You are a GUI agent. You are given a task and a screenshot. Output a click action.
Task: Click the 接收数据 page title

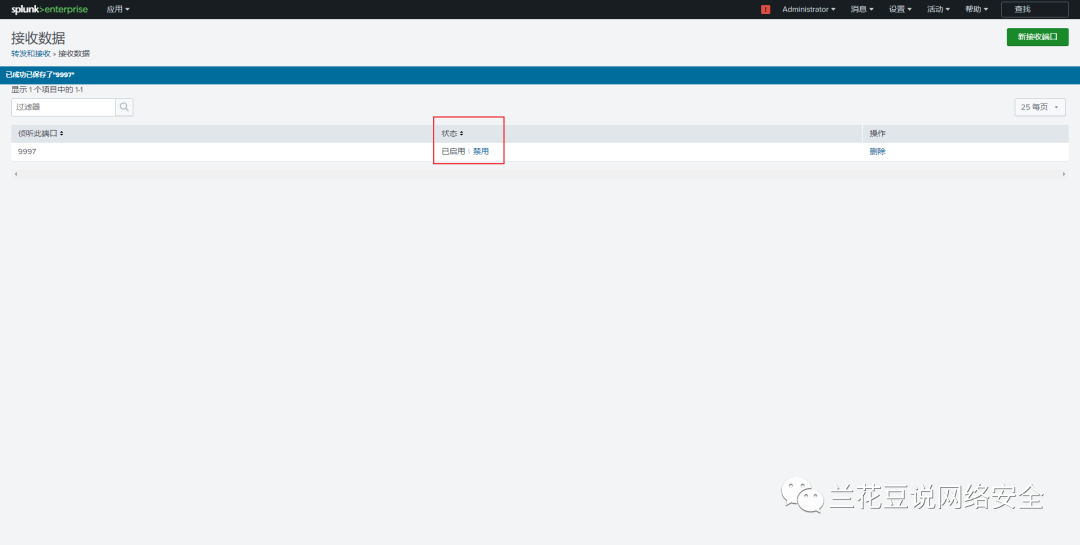click(39, 38)
